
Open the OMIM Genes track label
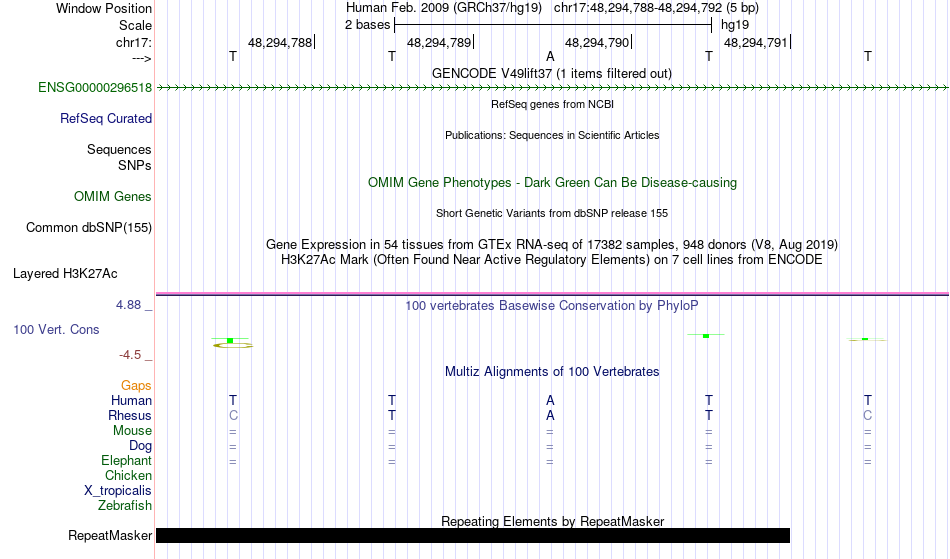[112, 196]
